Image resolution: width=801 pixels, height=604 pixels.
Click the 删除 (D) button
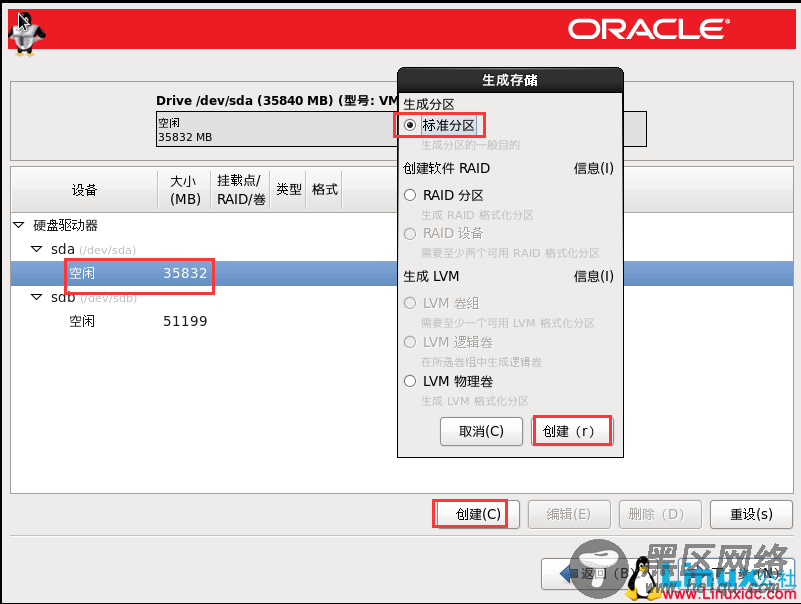[x=661, y=514]
